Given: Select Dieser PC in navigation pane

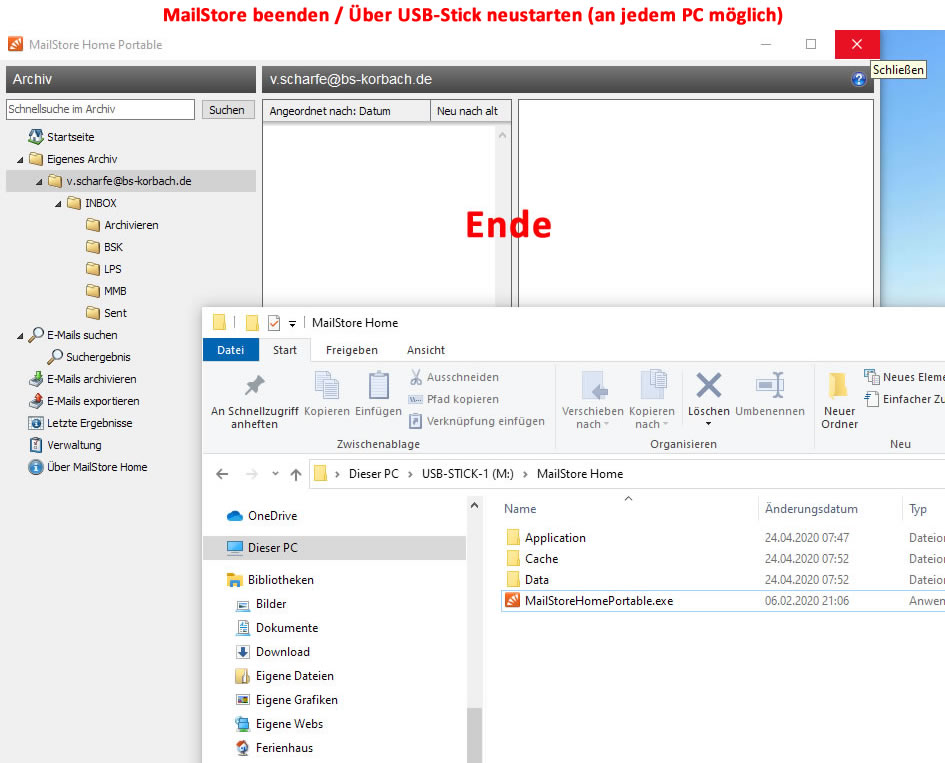Looking at the screenshot, I should [x=334, y=548].
